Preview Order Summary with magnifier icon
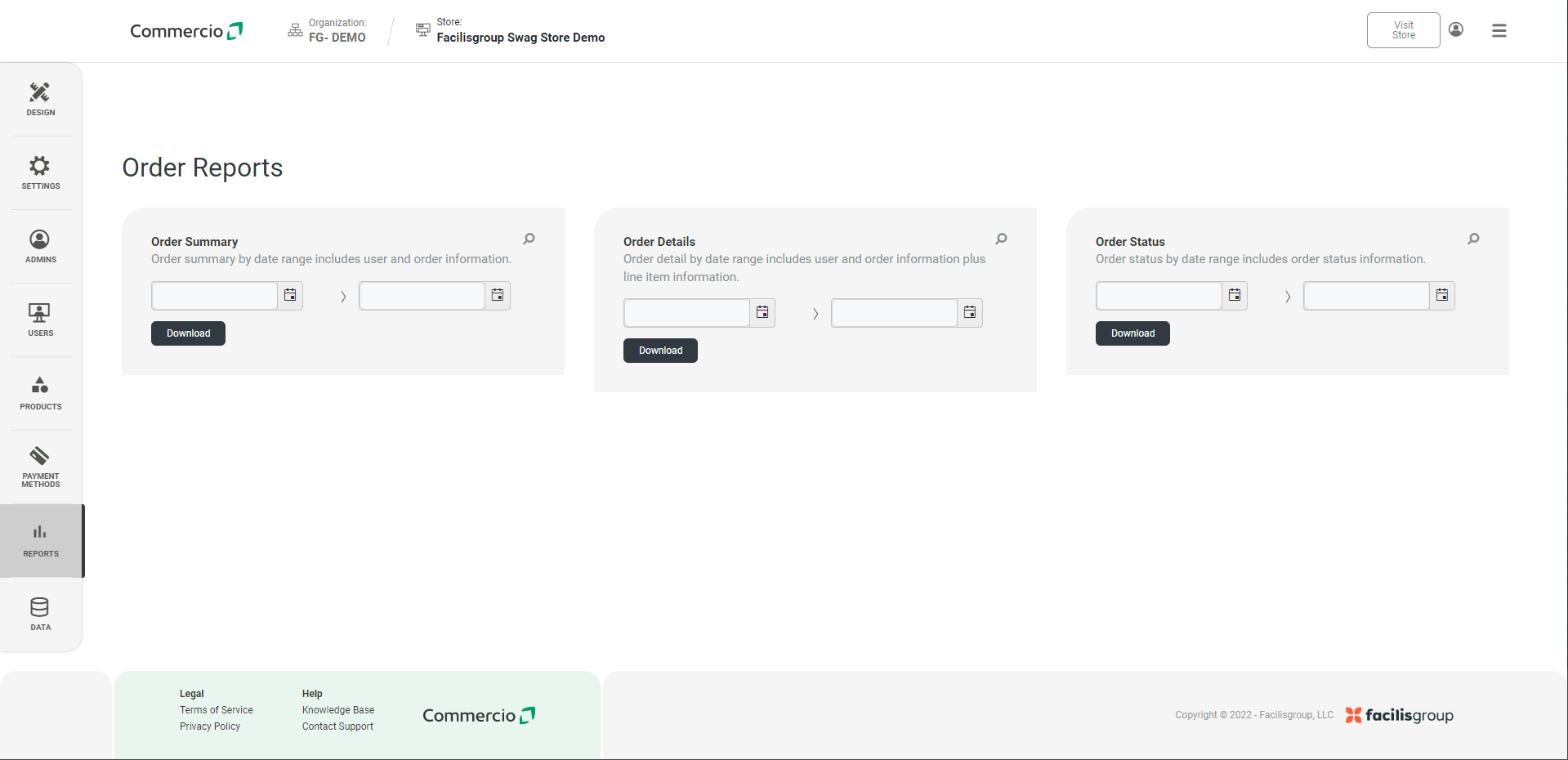 pyautogui.click(x=529, y=239)
